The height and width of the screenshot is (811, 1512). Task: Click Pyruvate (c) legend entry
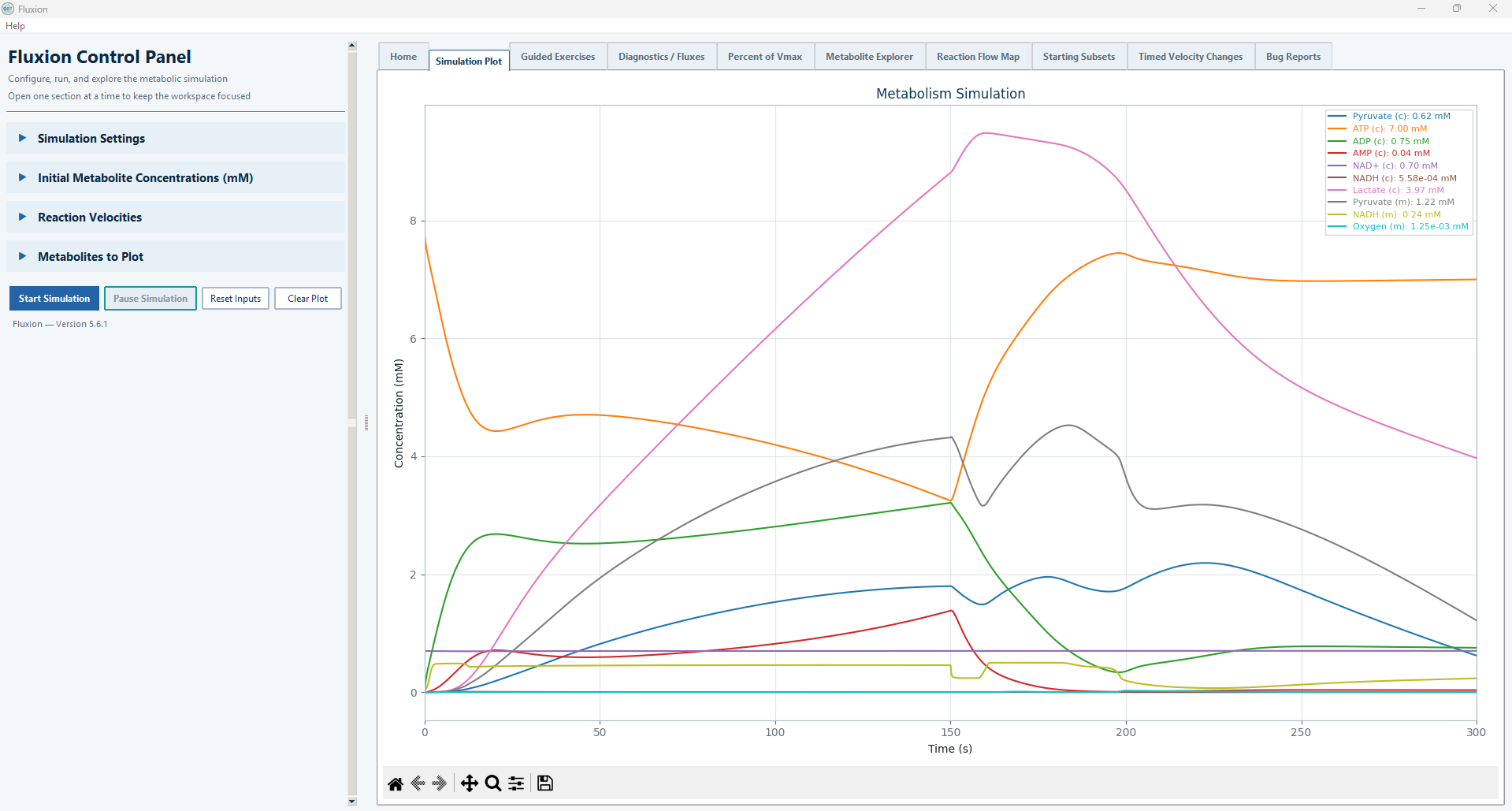(1401, 116)
